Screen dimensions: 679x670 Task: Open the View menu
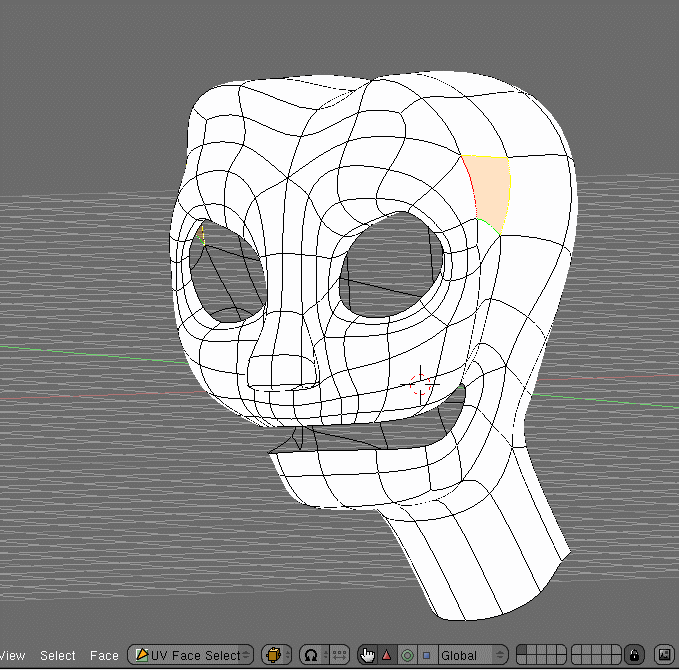(12, 656)
